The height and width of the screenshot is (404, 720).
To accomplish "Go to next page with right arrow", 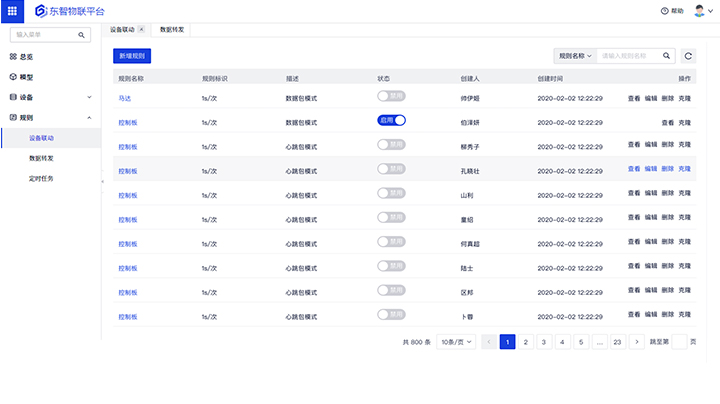I will (x=637, y=342).
